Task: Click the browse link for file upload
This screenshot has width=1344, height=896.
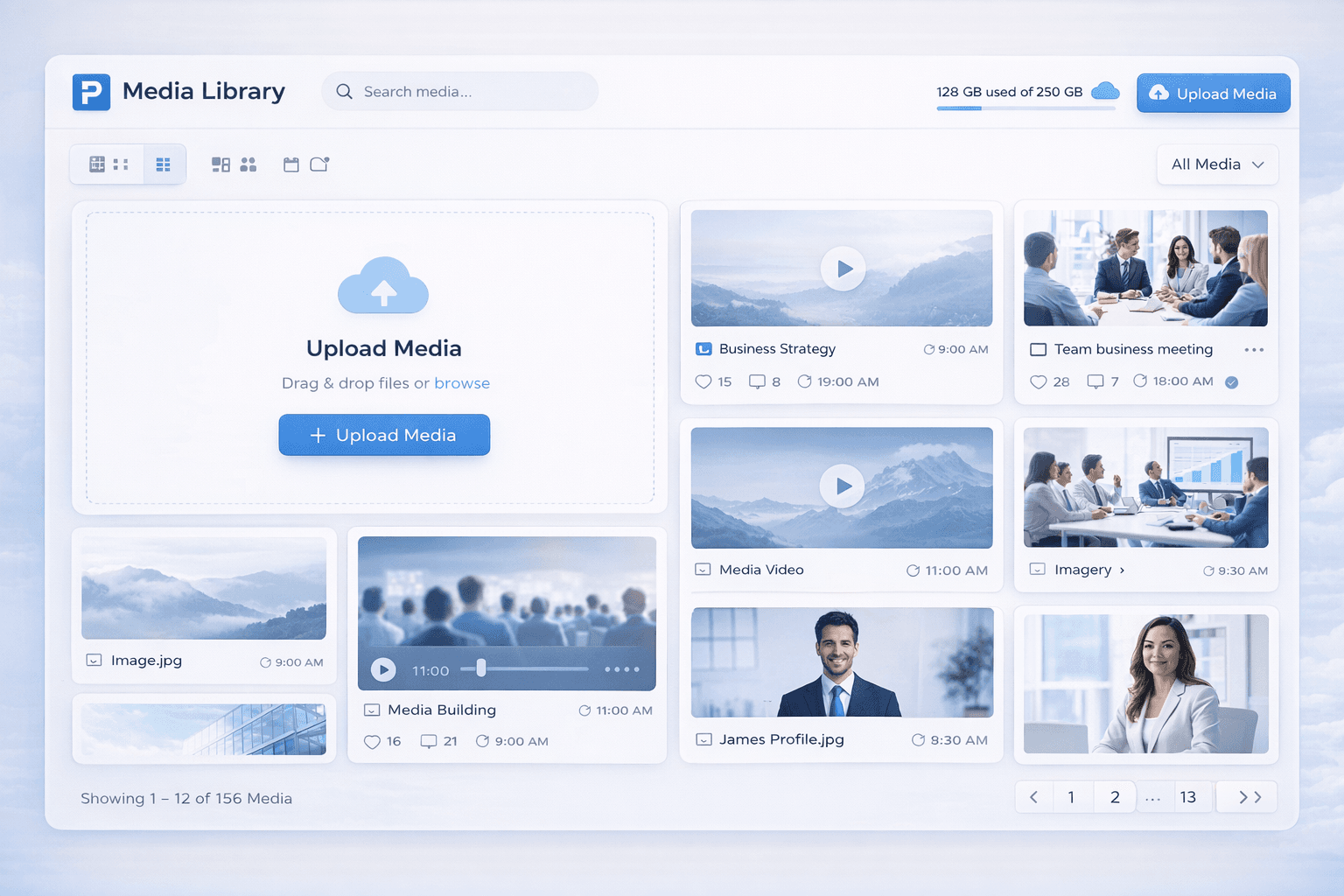Action: pyautogui.click(x=462, y=383)
